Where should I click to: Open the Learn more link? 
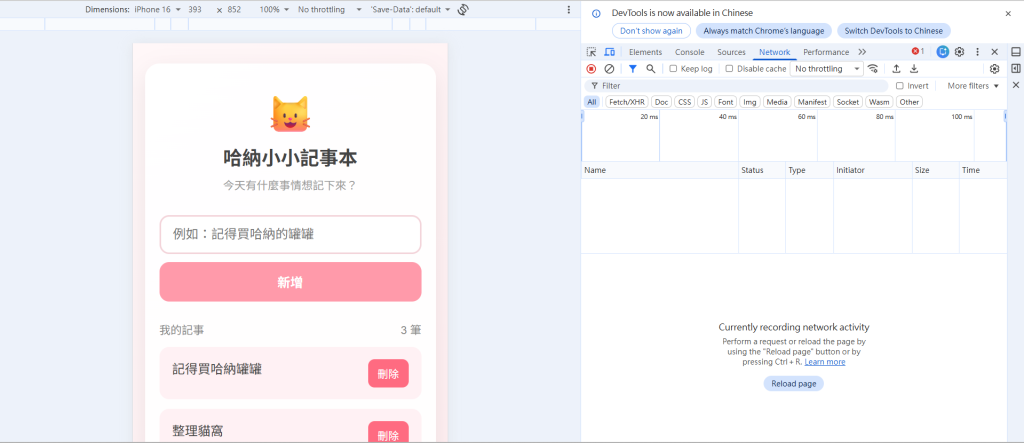pyautogui.click(x=825, y=362)
